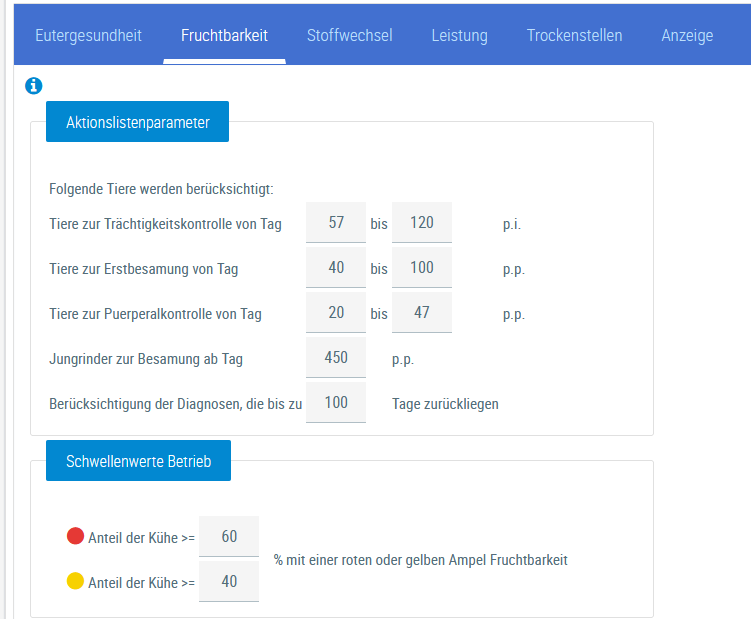The image size is (751, 619).
Task: Click the yellow traffic light indicator
Action: pos(75,581)
